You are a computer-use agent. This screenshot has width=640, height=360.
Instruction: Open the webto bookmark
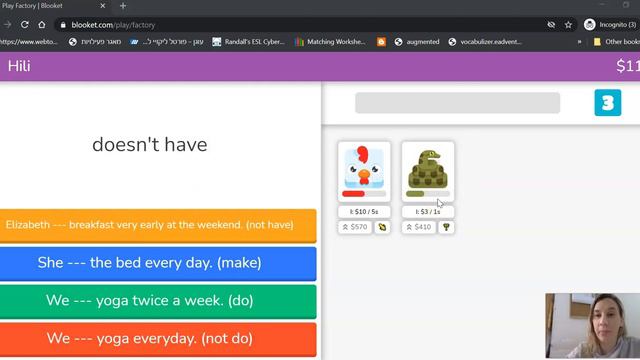tap(29, 42)
